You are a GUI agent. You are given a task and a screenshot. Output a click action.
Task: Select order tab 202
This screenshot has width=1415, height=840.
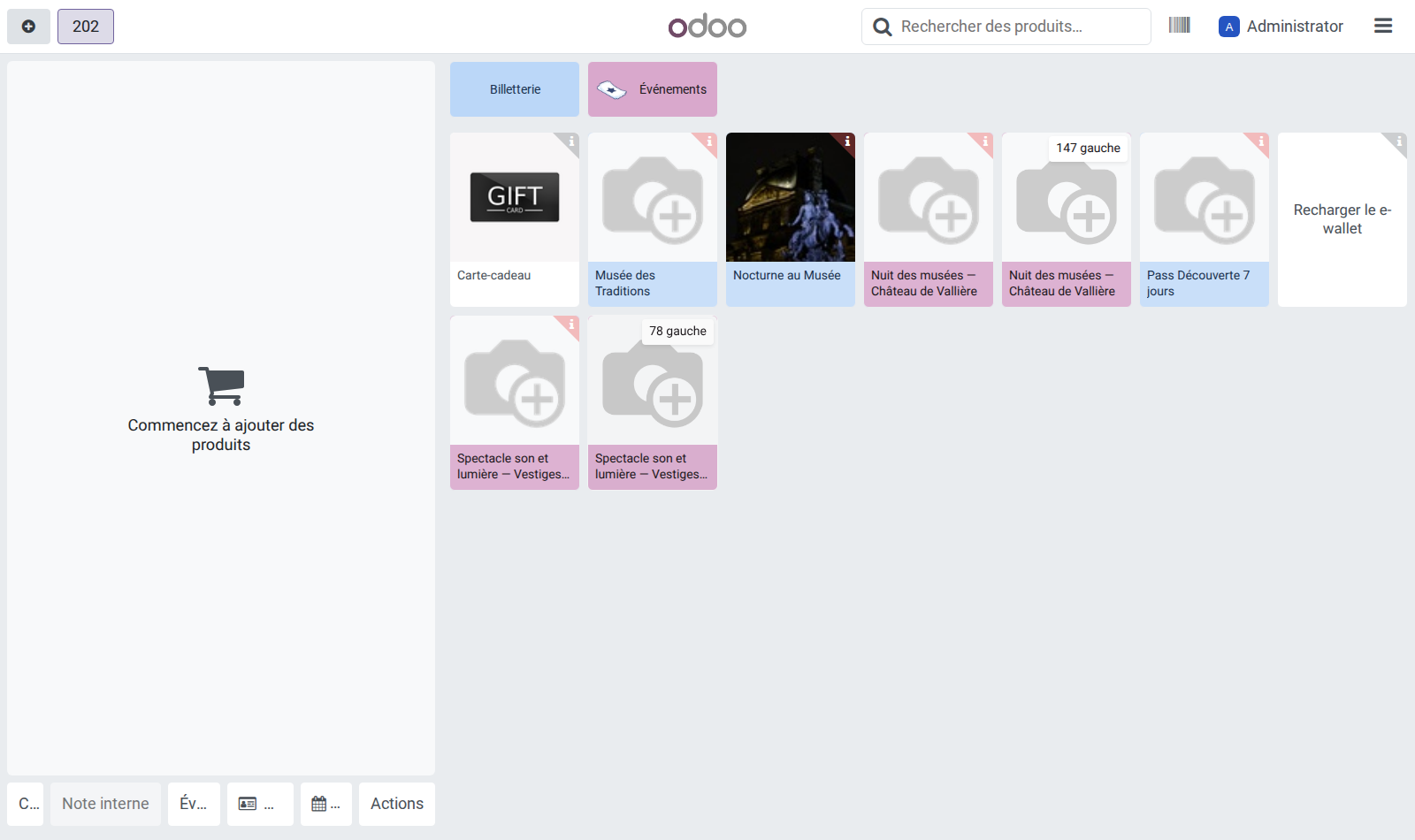click(x=86, y=27)
